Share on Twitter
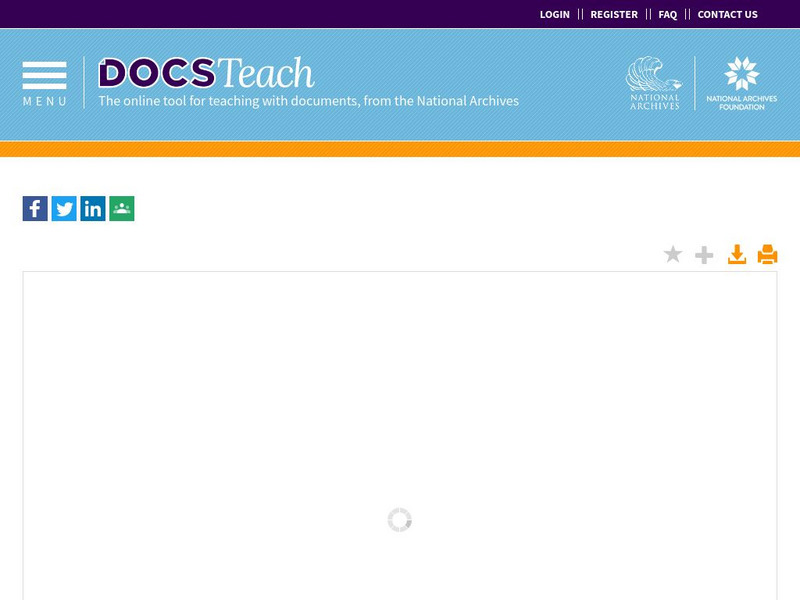This screenshot has height=600, width=800. (x=64, y=209)
